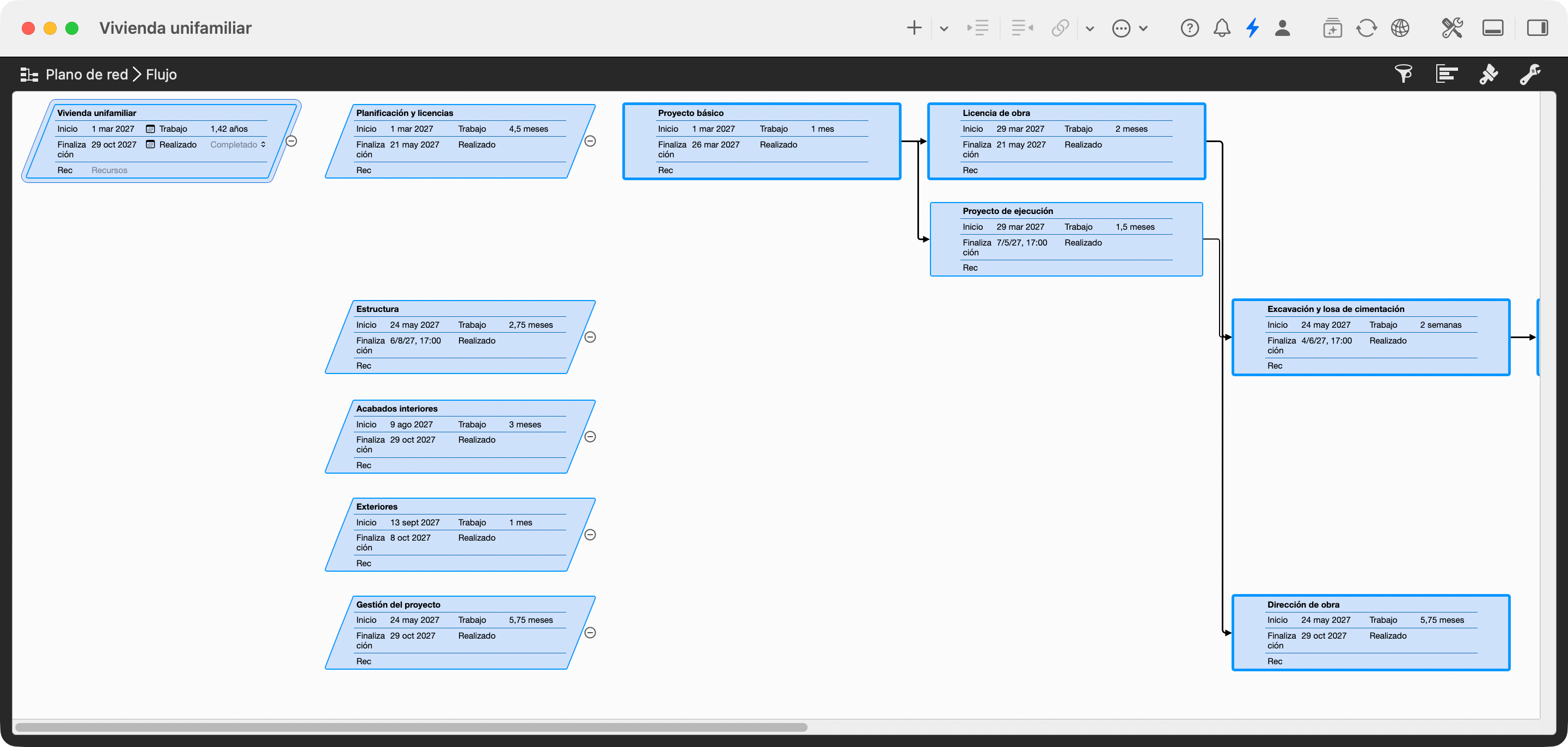
Task: Click the calendar icon next to 29 oct 2027
Action: click(150, 145)
